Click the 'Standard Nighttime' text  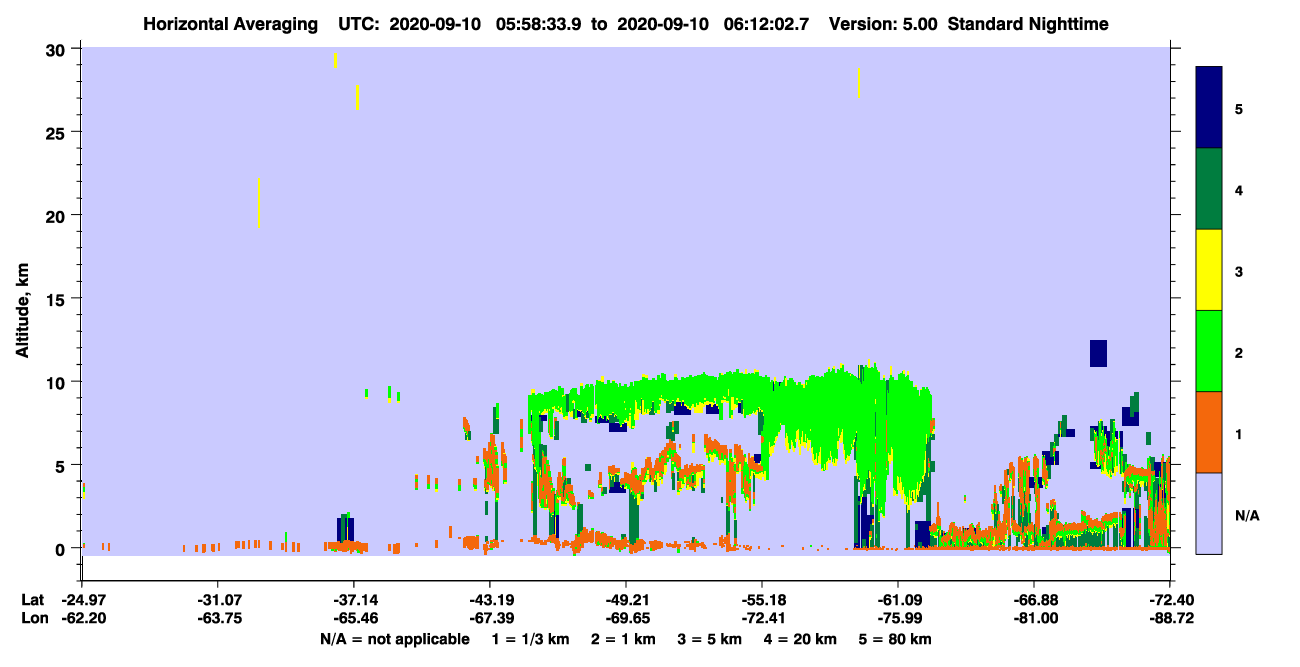pyautogui.click(x=1029, y=24)
